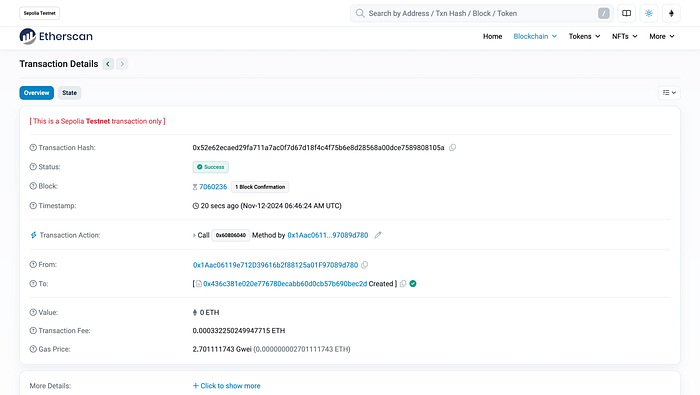Click the 1 Block Confirmation badge
Image resolution: width=700 pixels, height=395 pixels.
point(260,187)
